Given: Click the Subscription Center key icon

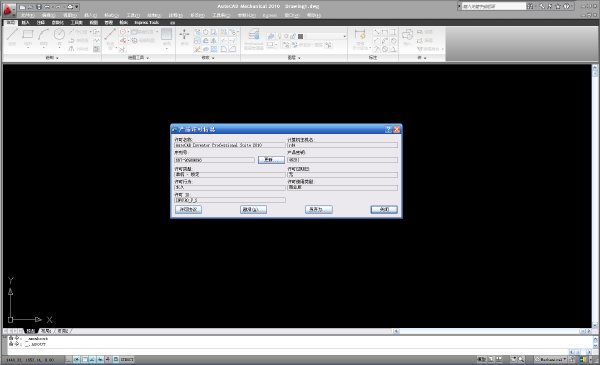Looking at the screenshot, I should 542,6.
